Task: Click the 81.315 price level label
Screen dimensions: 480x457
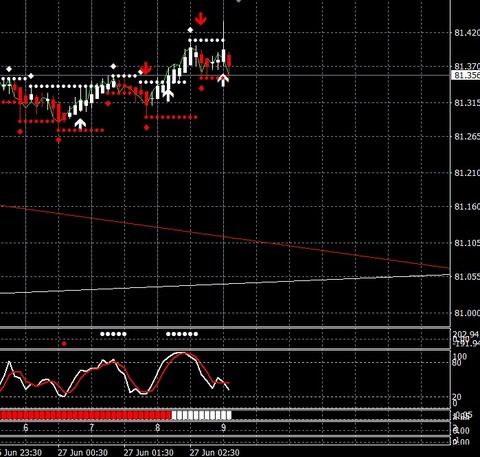Action: coord(467,103)
